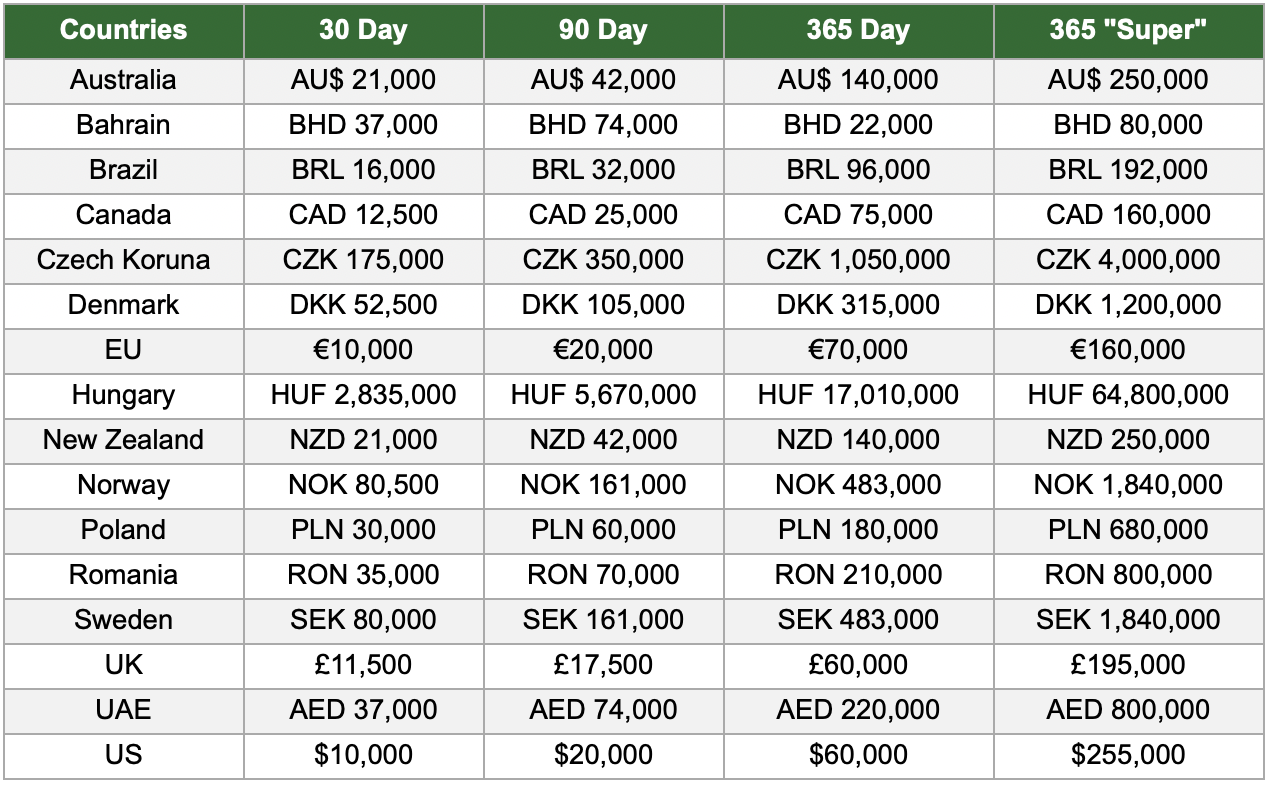Select the SEK 483,000 cell

tap(858, 620)
